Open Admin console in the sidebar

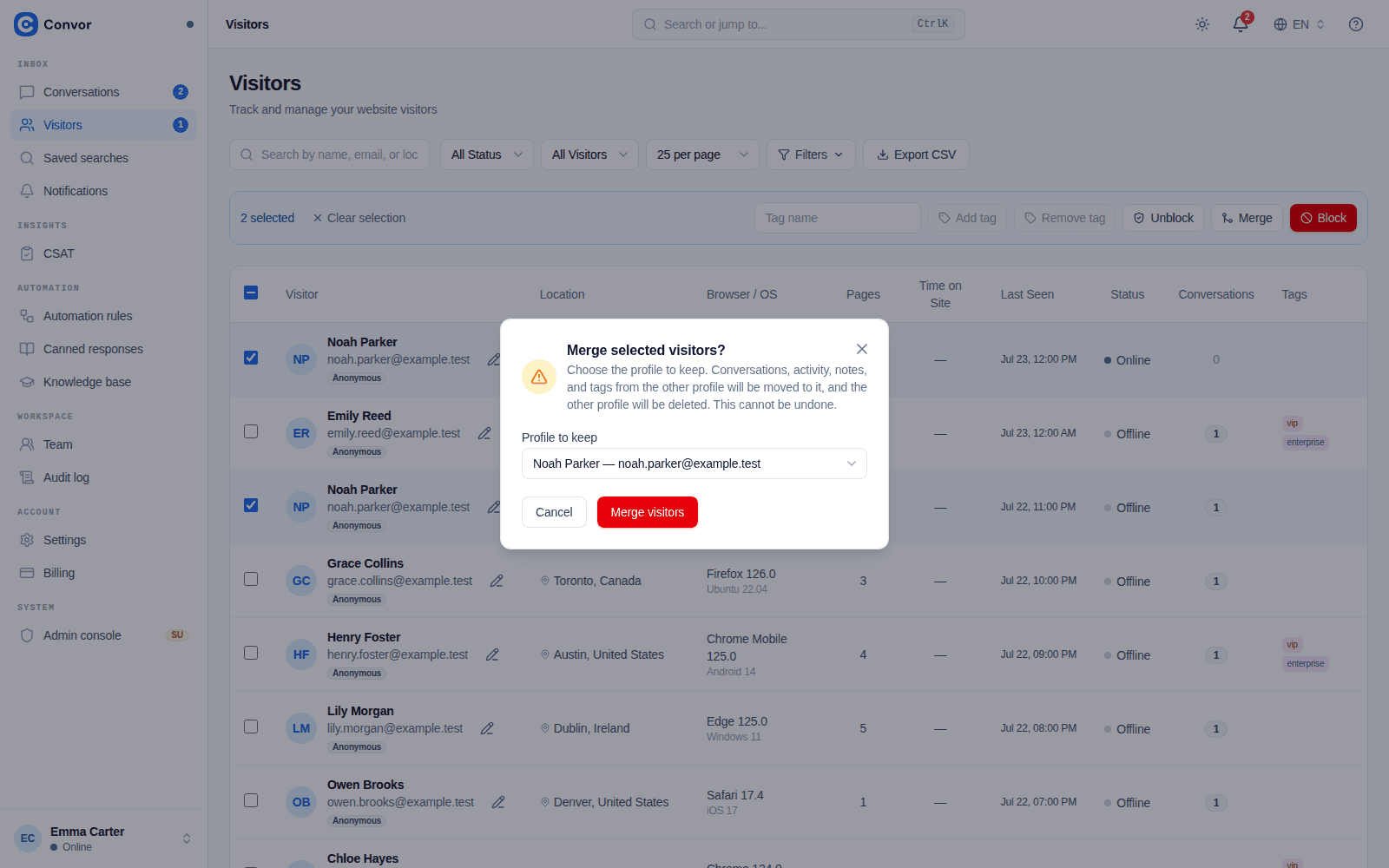point(104,635)
